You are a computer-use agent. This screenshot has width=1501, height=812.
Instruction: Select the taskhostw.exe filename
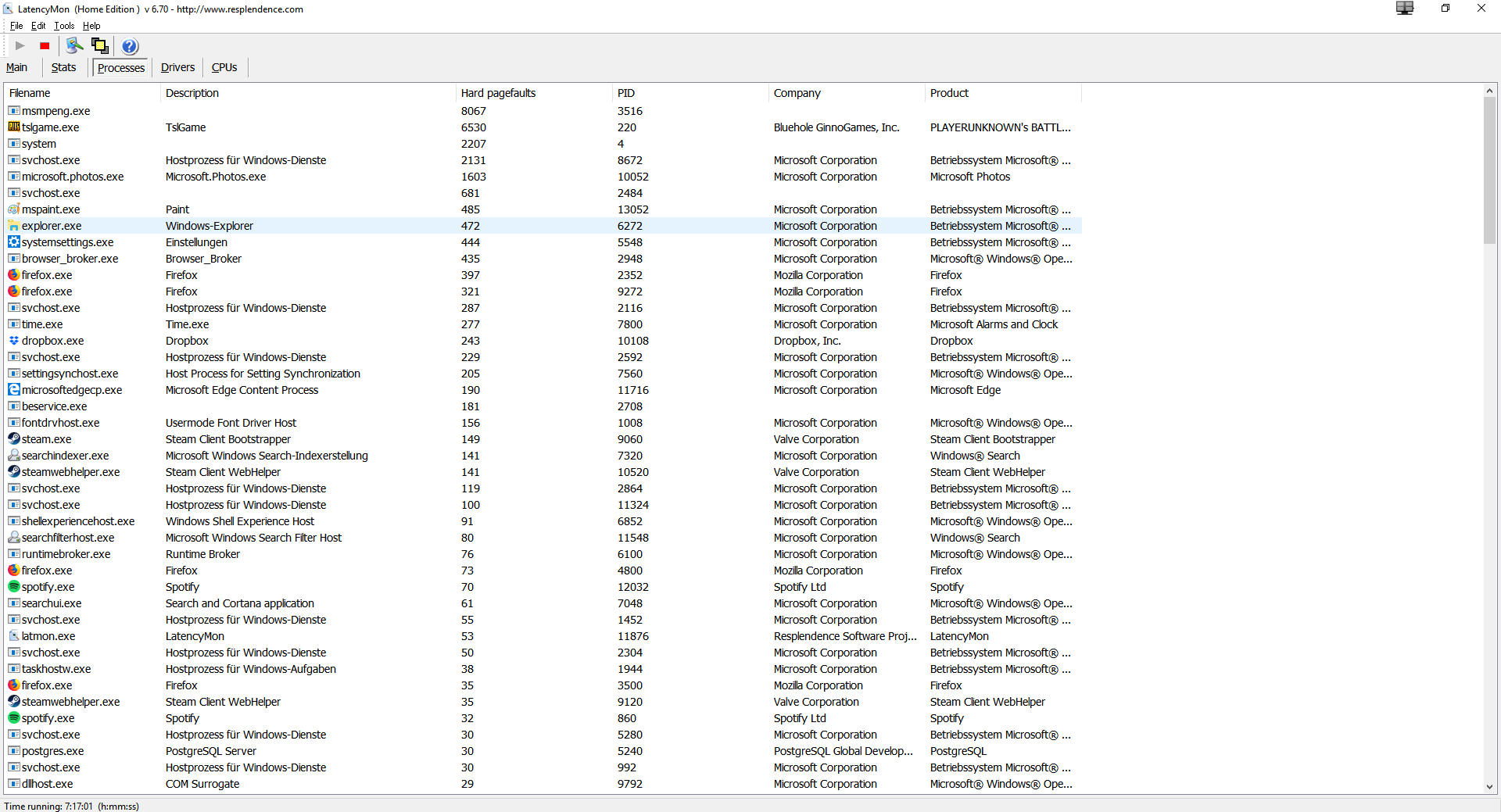click(x=56, y=669)
